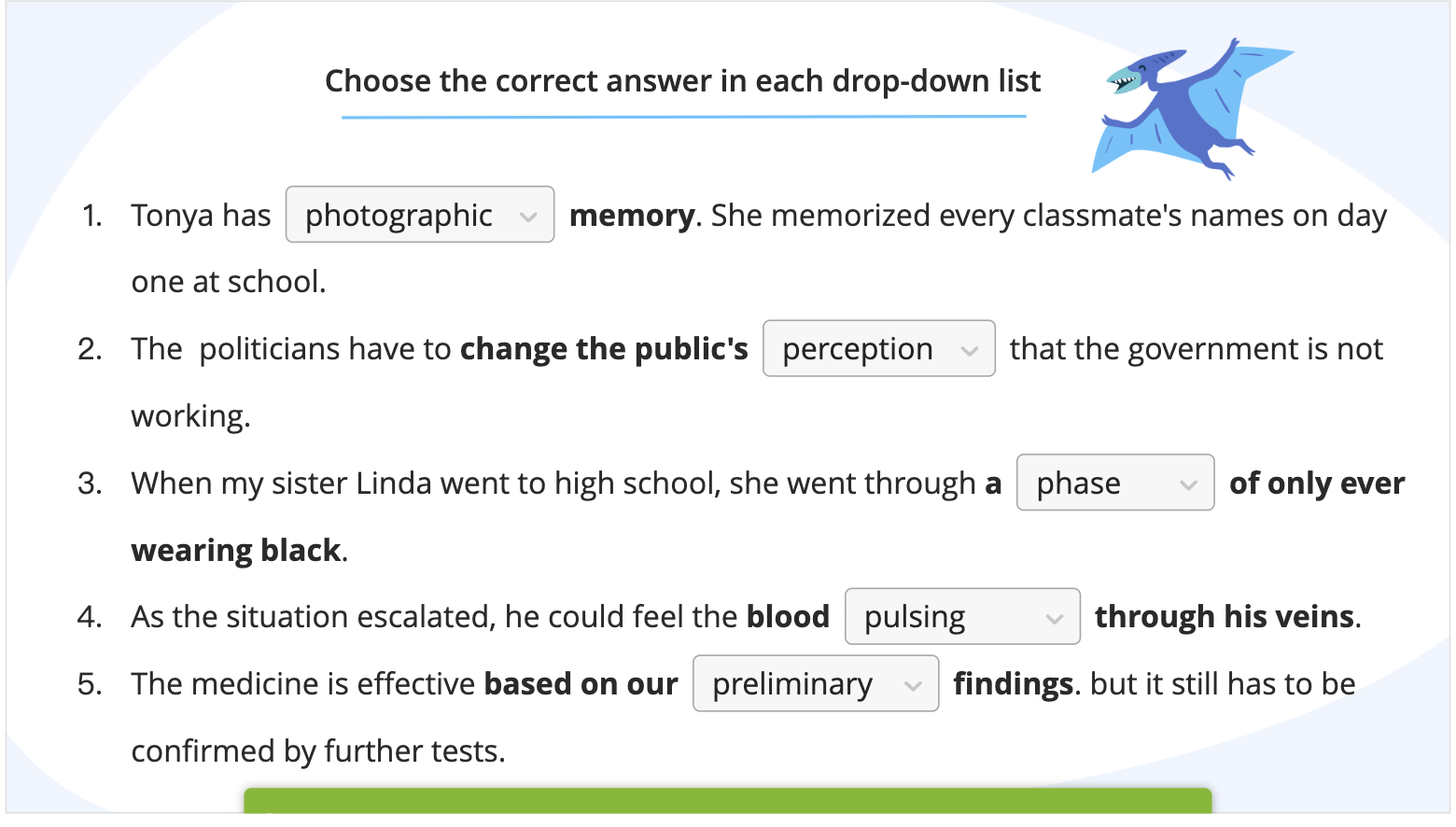Click the bold word "findings"
Viewport: 1456px width, 827px height.
[x=1013, y=684]
